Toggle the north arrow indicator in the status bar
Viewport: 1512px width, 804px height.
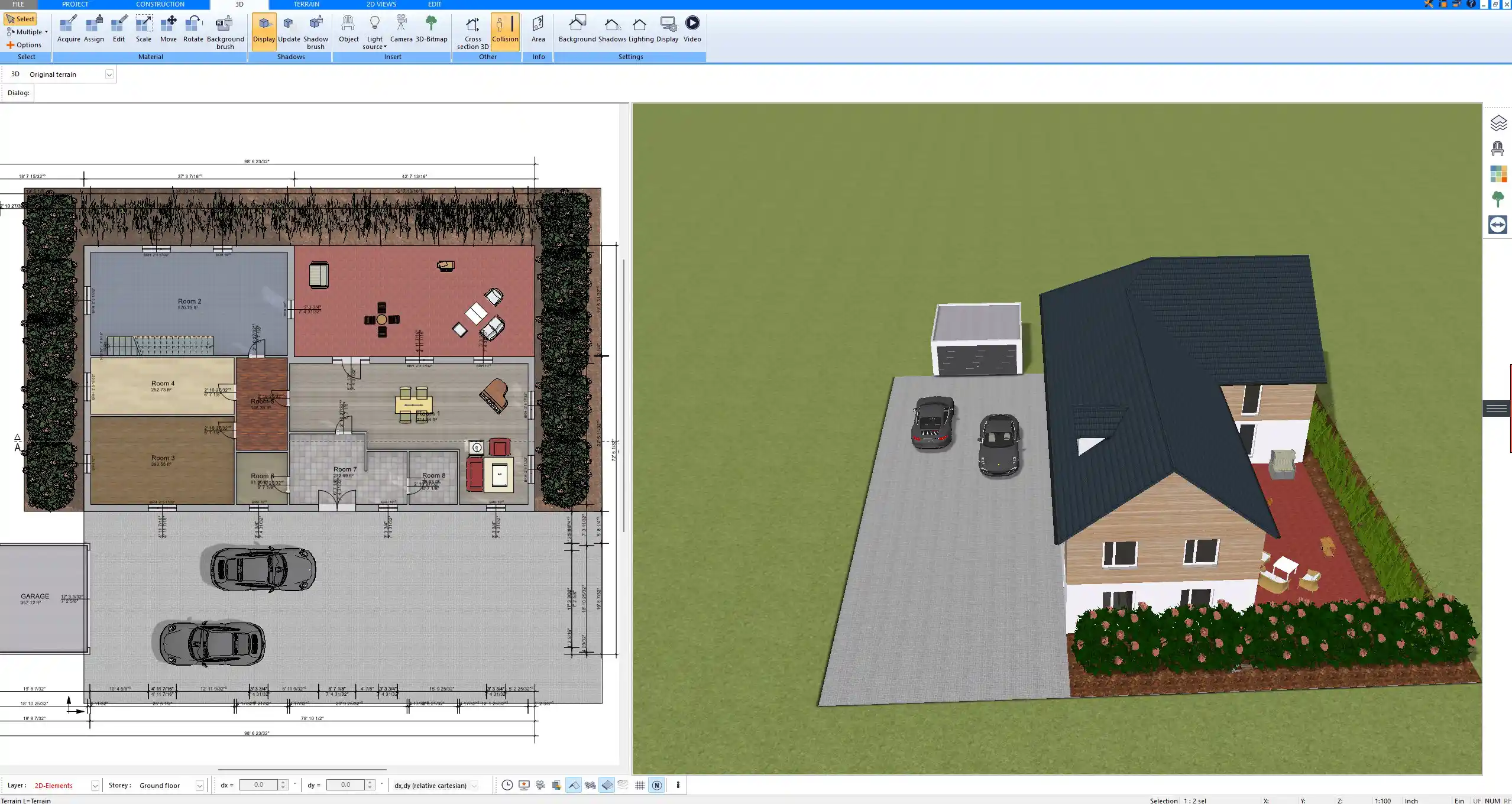pyautogui.click(x=656, y=785)
